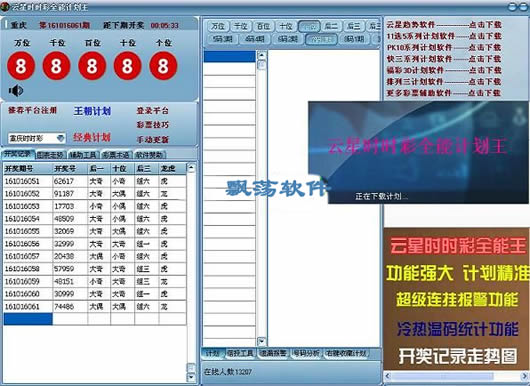
Task: Click the highlighted blue row in plan list
Action: click(x=230, y=56)
